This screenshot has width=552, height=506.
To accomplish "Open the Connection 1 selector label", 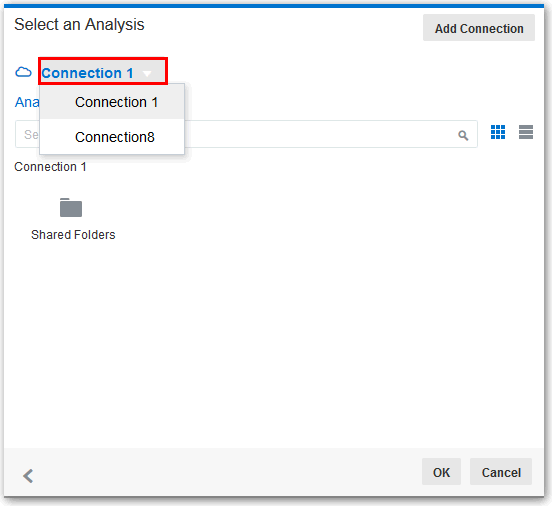I will click(87, 73).
